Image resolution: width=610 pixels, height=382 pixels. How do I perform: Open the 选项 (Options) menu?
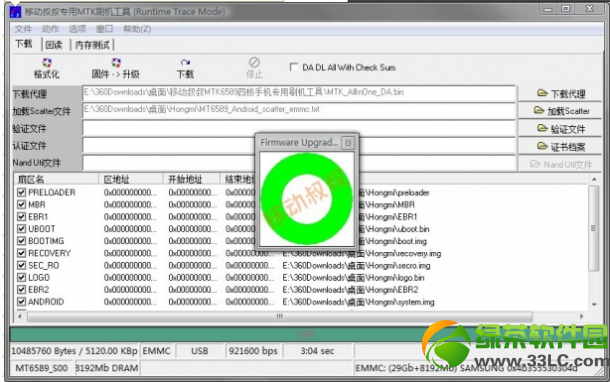77,29
